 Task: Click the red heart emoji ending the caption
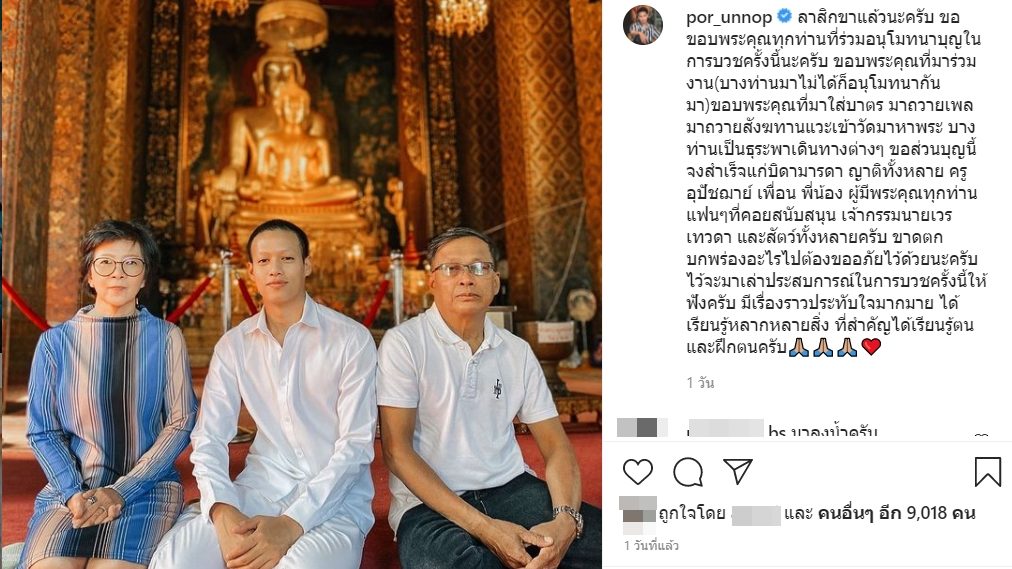pos(871,347)
